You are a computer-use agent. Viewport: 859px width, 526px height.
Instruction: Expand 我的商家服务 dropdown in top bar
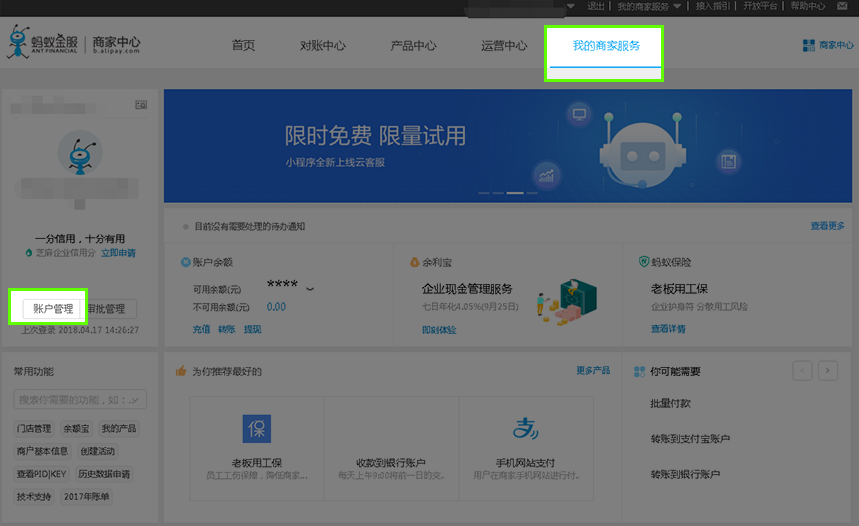[677, 6]
